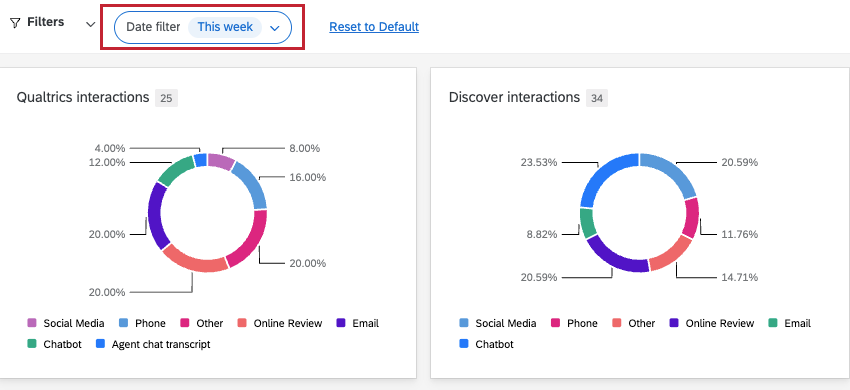Click the 23.53% data label

coord(539,162)
